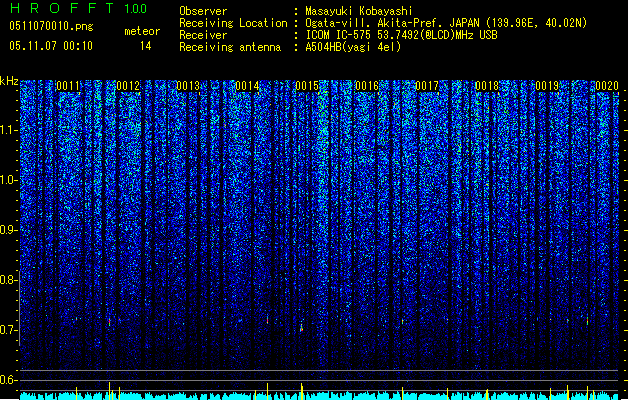Click the Observer field label
The image size is (629, 400).
203,11
